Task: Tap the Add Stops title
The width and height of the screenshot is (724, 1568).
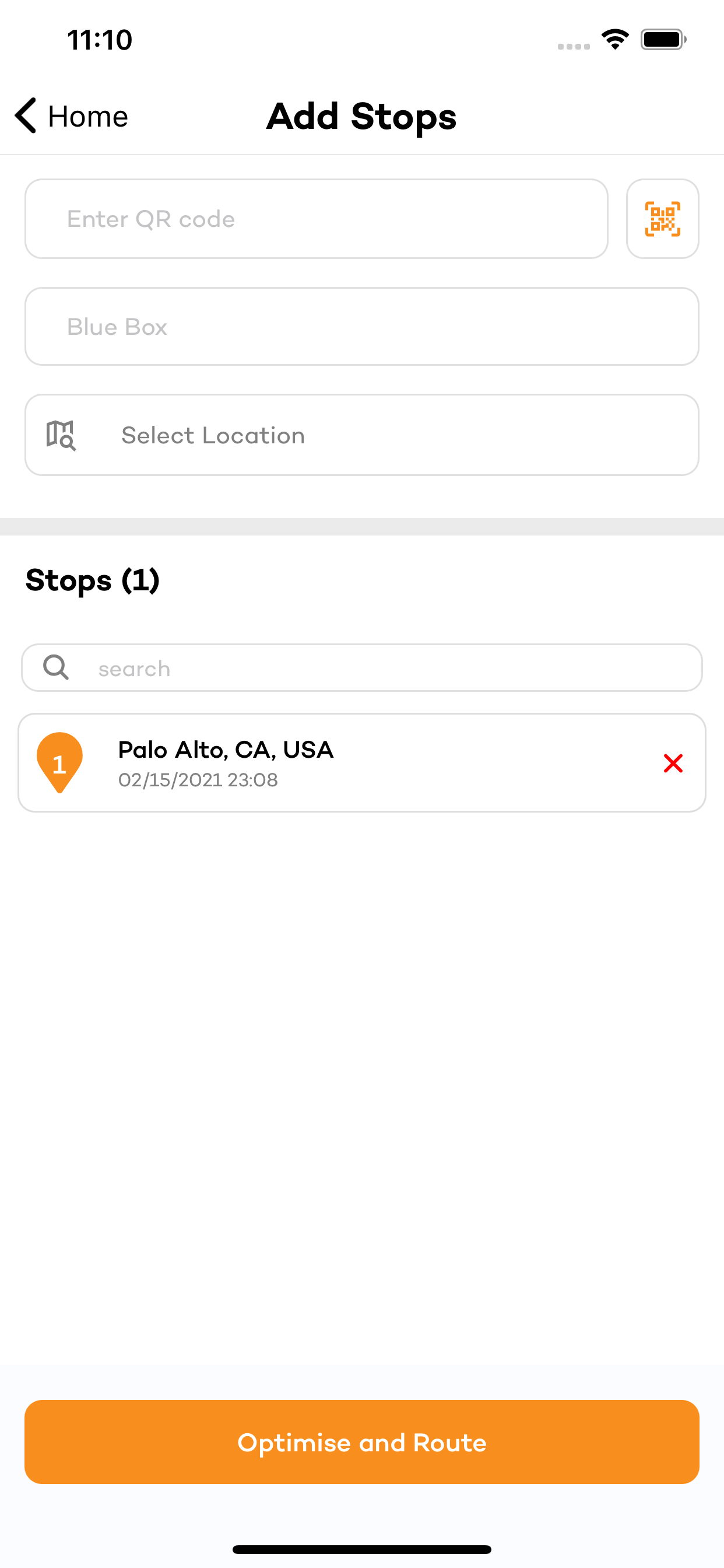Action: pyautogui.click(x=361, y=116)
